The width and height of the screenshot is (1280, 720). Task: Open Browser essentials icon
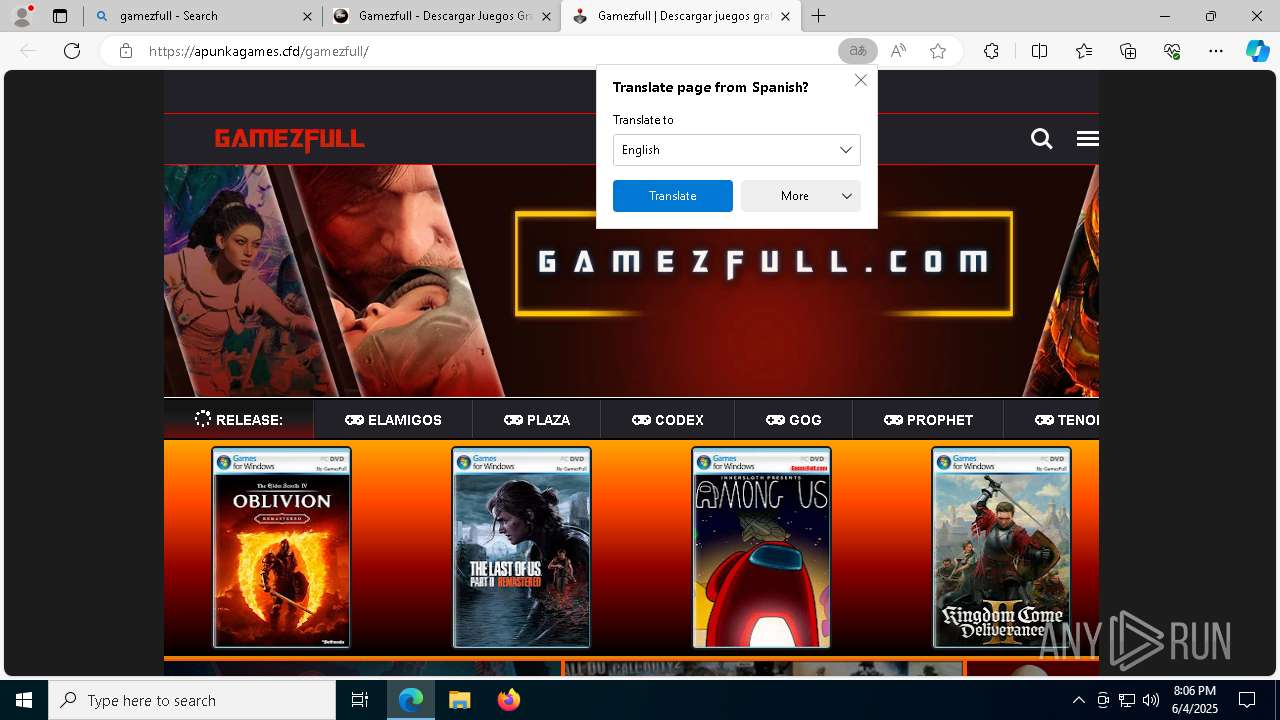pos(1172,51)
